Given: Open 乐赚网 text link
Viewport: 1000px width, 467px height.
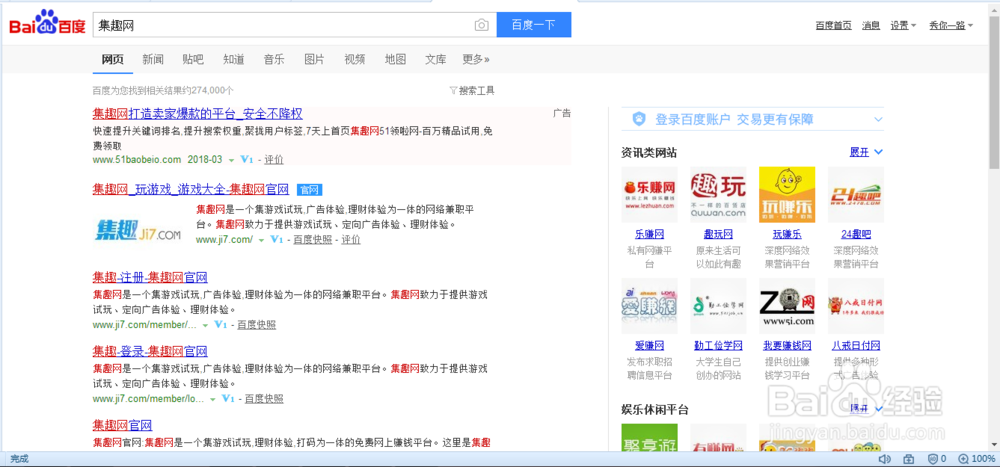Looking at the screenshot, I should click(649, 234).
